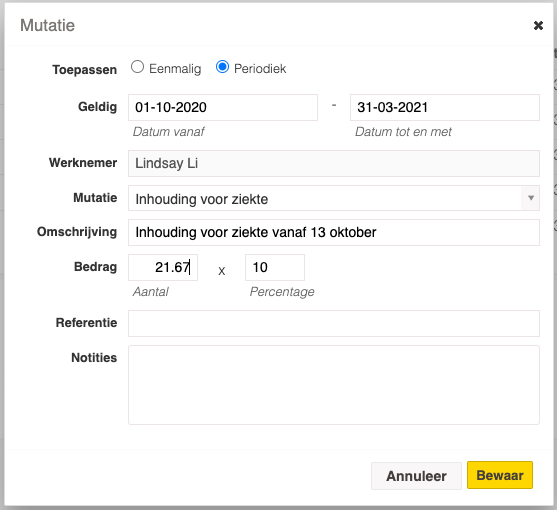
Task: Click the Datum tot en met field
Action: click(x=445, y=107)
